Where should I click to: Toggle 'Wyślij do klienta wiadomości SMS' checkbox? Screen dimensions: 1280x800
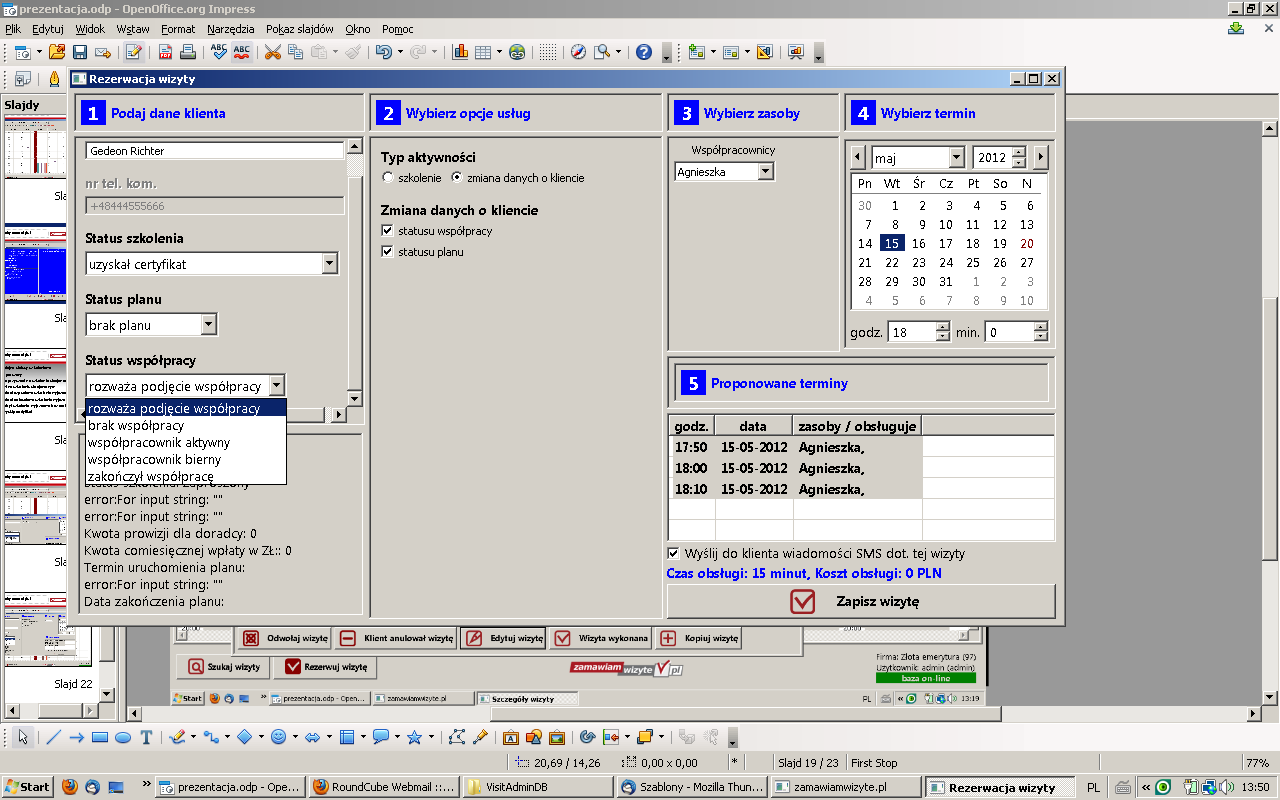point(673,553)
